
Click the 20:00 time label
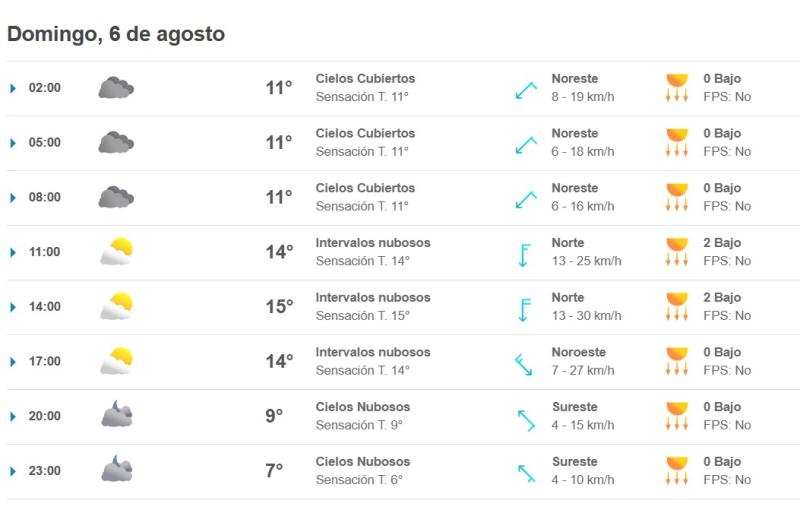coord(45,416)
